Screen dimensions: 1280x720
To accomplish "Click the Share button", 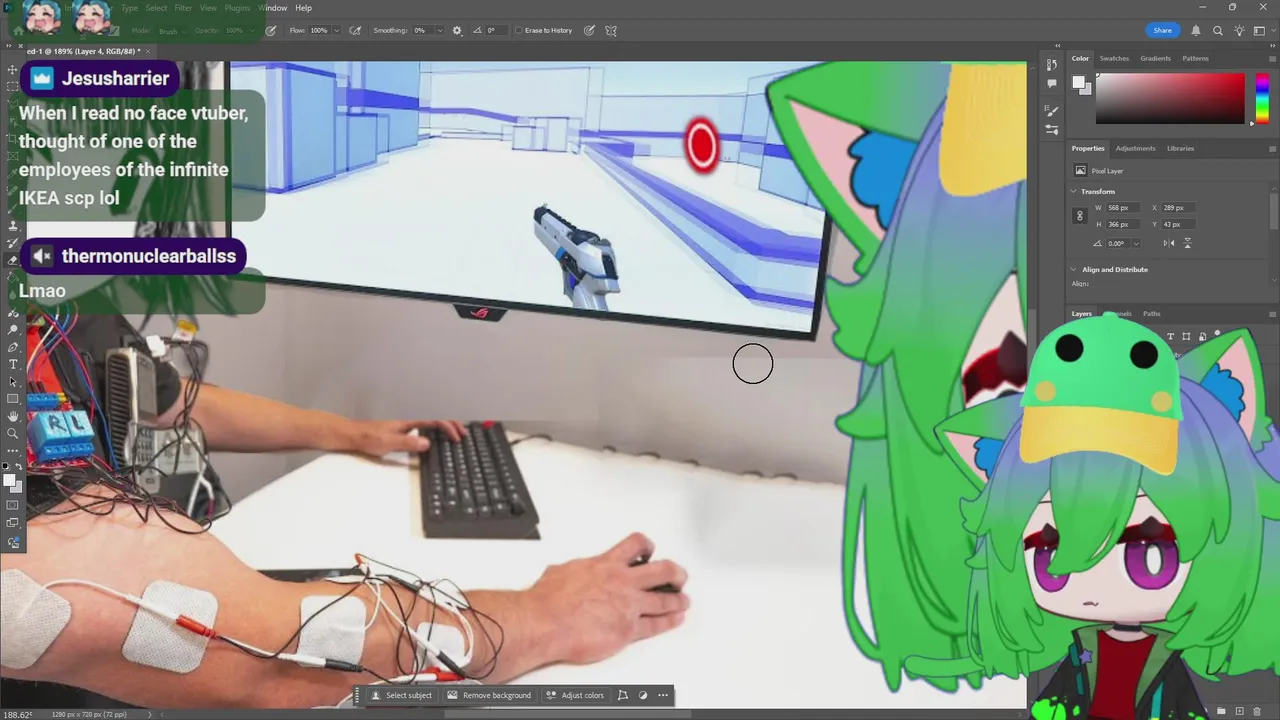I will [1162, 31].
